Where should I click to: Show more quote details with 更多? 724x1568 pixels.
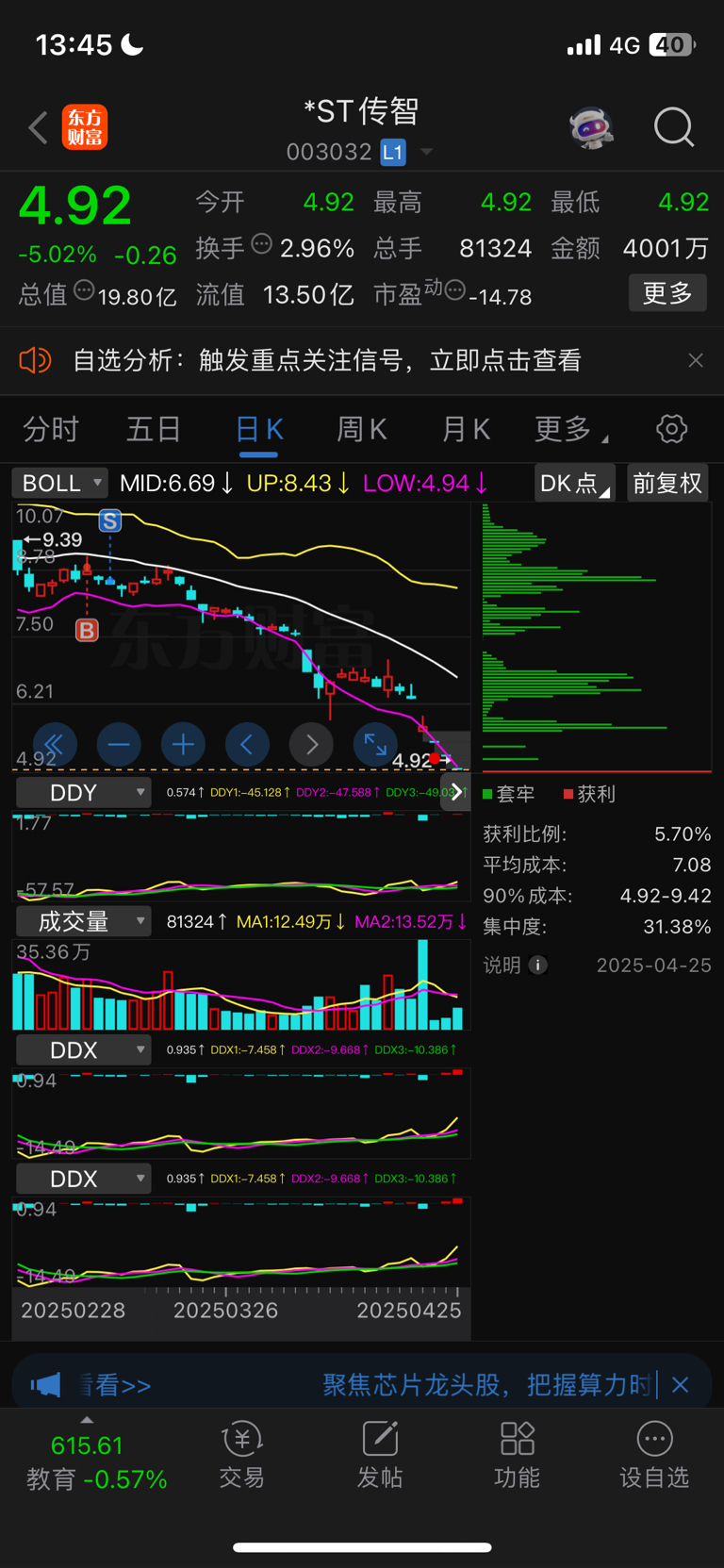[667, 293]
